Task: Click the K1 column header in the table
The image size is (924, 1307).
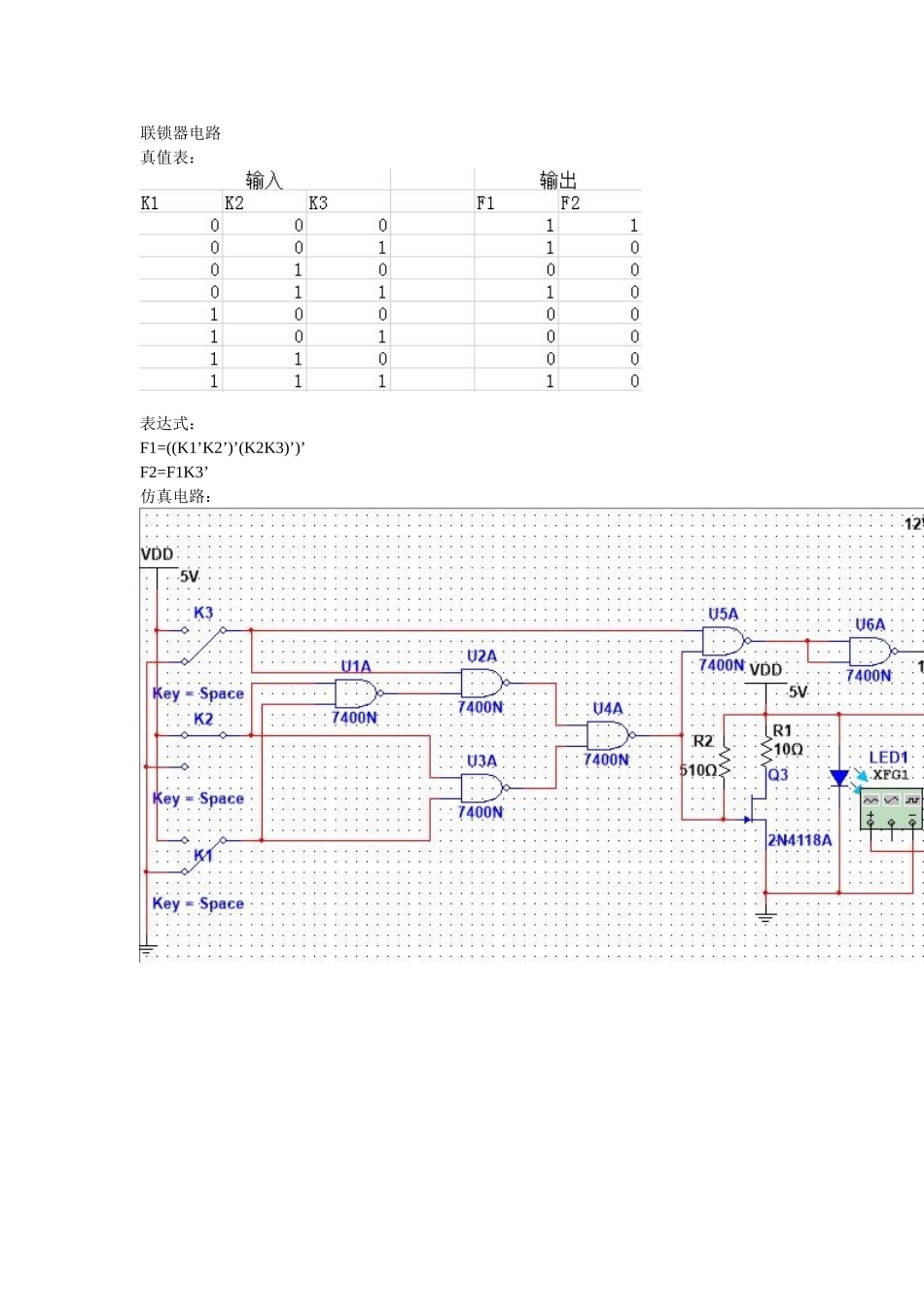Action: click(150, 203)
